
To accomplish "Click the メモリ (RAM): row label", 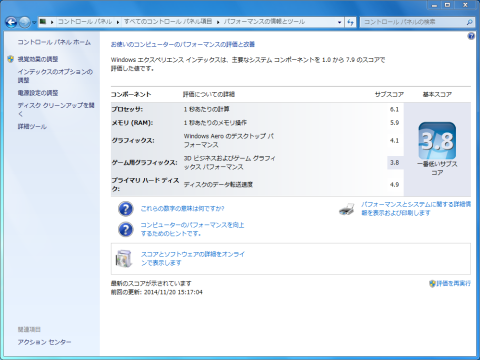I will [x=132, y=123].
